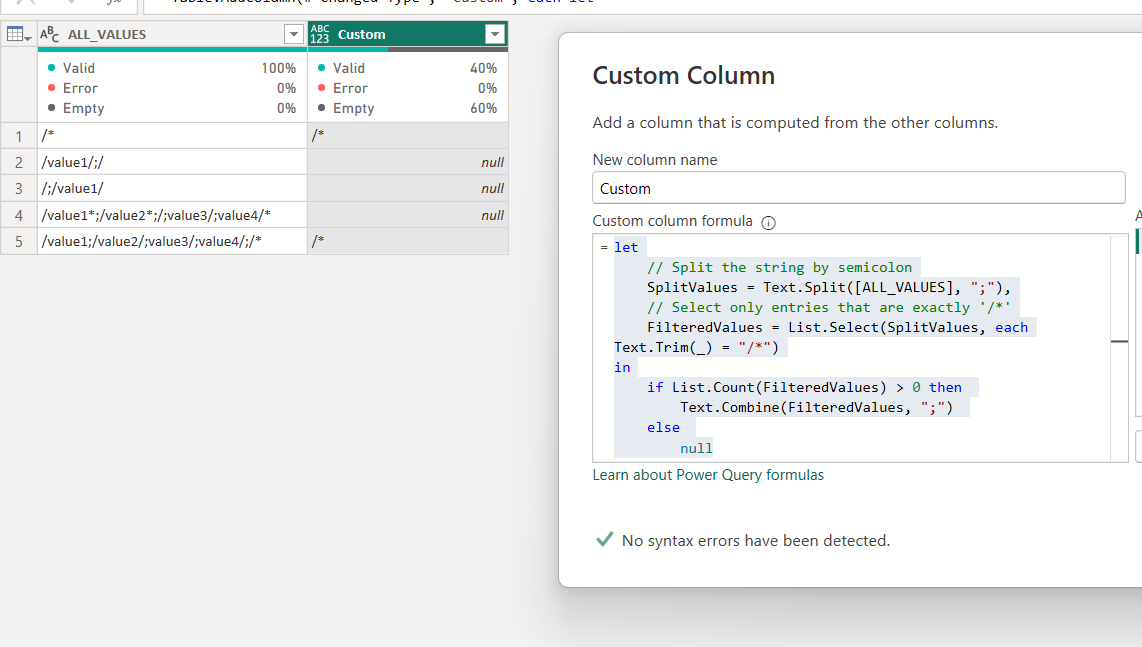
Task: Open the Custom column filter dropdown
Action: click(x=495, y=34)
